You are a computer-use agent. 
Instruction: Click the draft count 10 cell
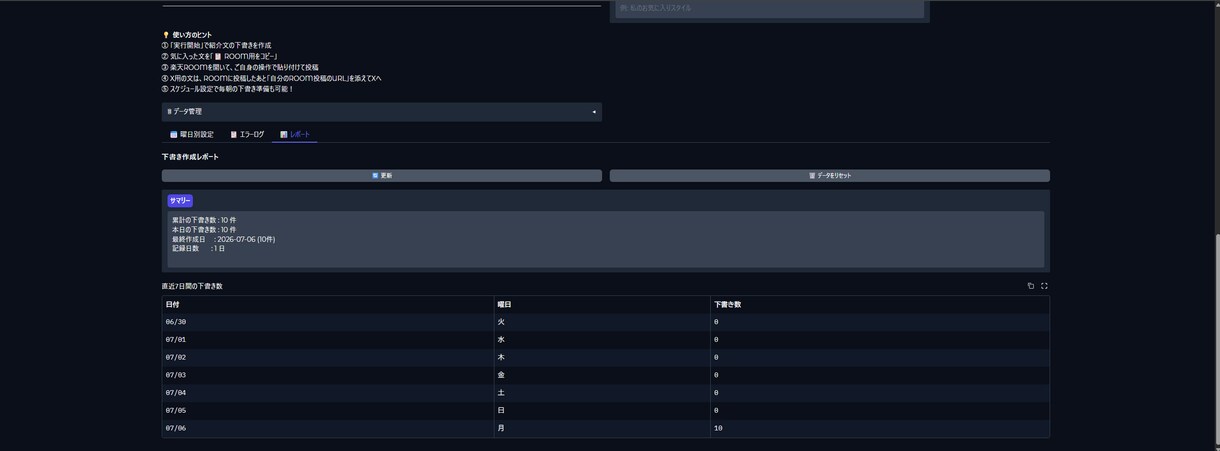[x=880, y=428]
